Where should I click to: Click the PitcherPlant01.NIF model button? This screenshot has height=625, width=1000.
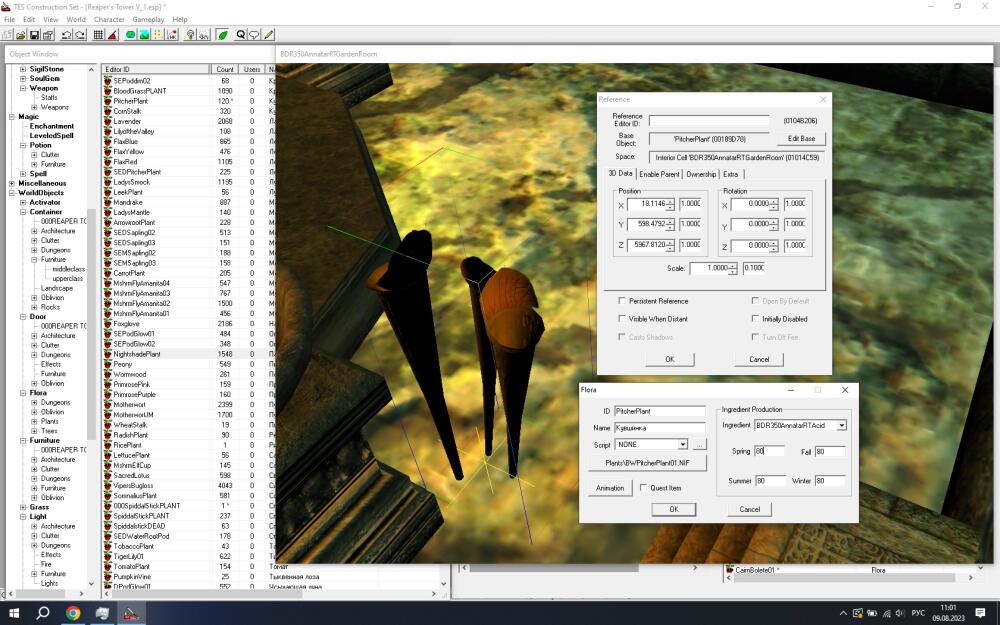[647, 463]
